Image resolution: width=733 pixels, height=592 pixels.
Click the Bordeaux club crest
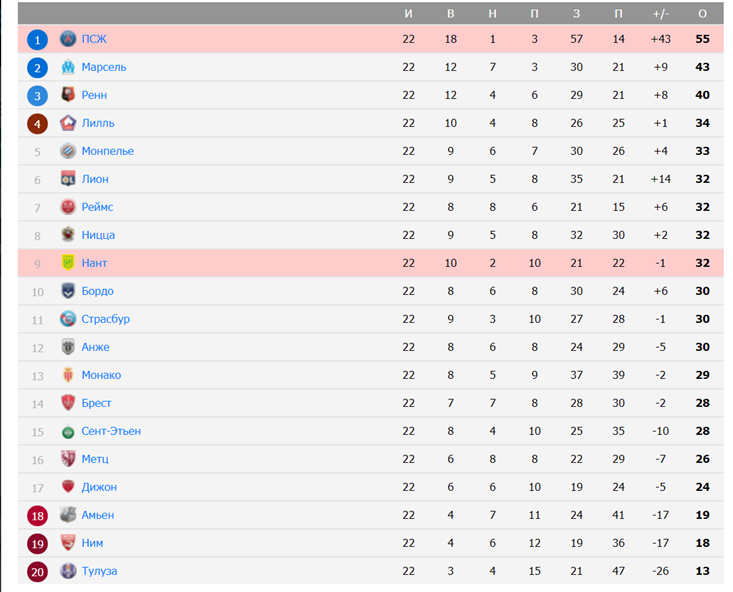point(68,291)
